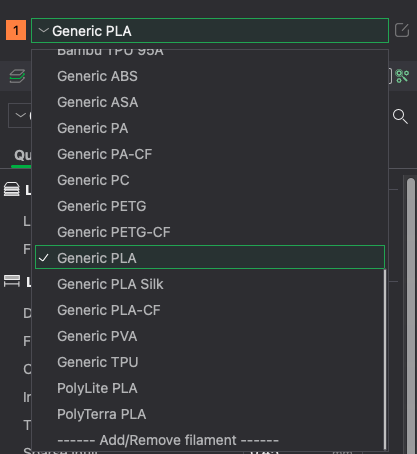Choose Generic PLA-CF filament
Image resolution: width=417 pixels, height=454 pixels.
(x=210, y=310)
